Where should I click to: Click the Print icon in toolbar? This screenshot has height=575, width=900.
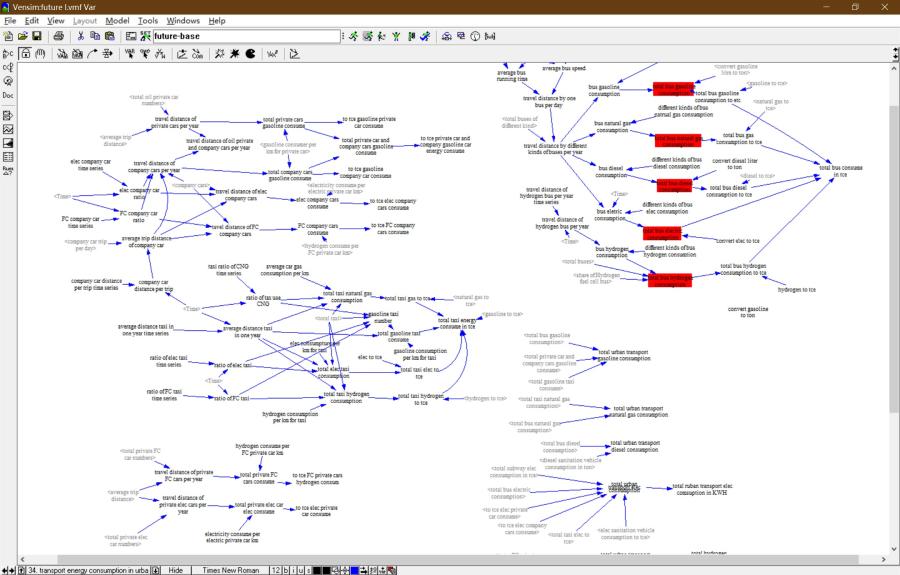[x=59, y=36]
